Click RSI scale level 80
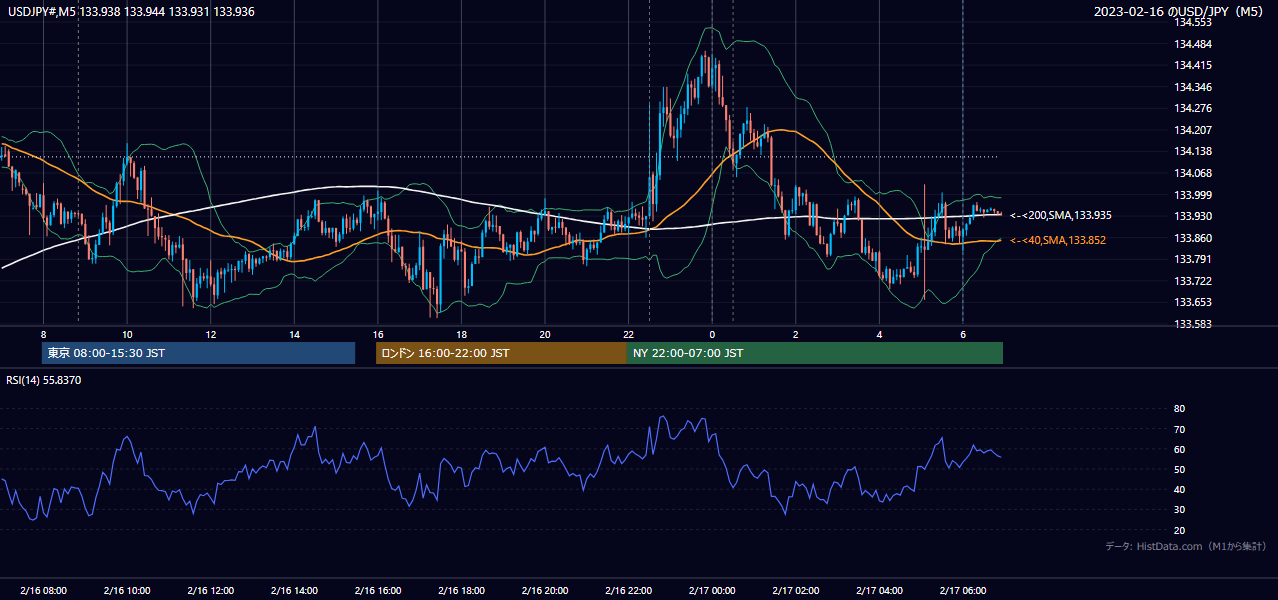The image size is (1278, 600). (1179, 409)
